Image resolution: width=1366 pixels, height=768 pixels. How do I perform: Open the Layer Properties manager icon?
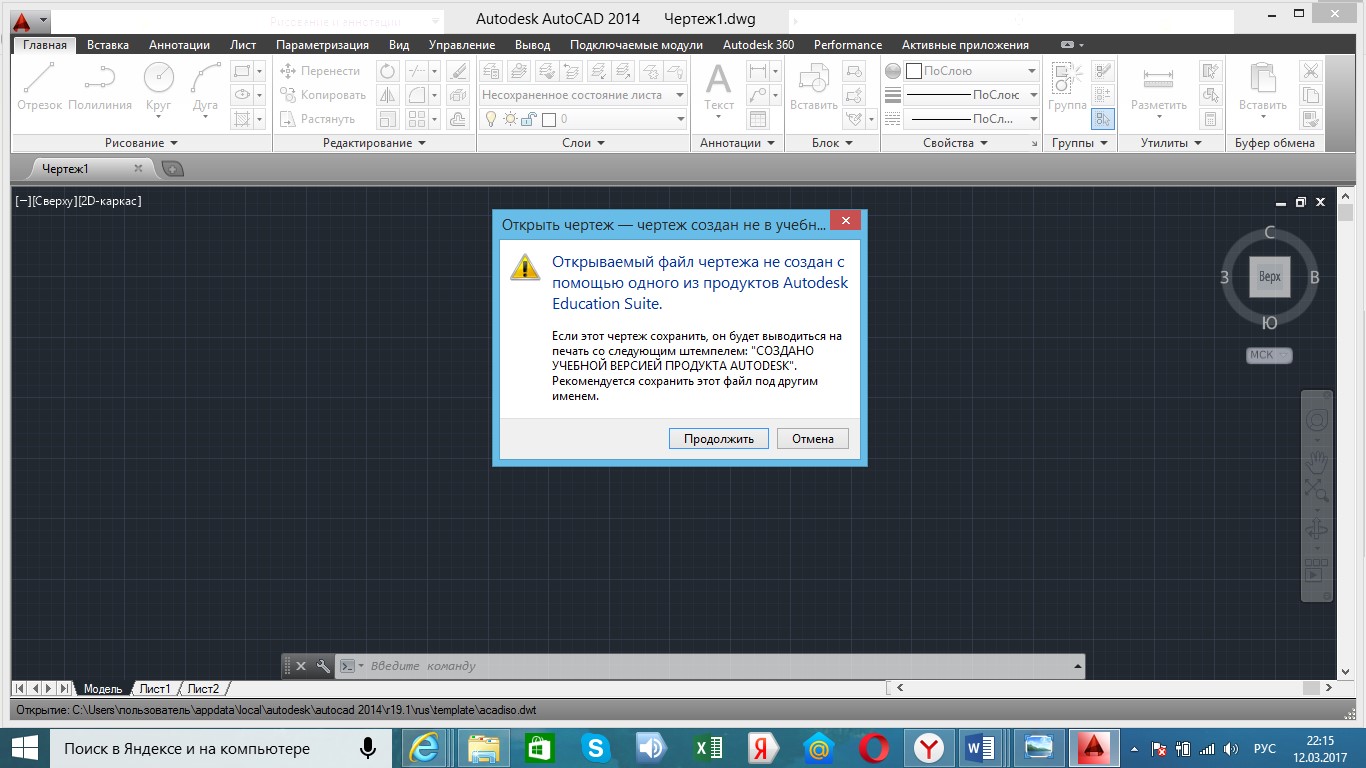(491, 70)
